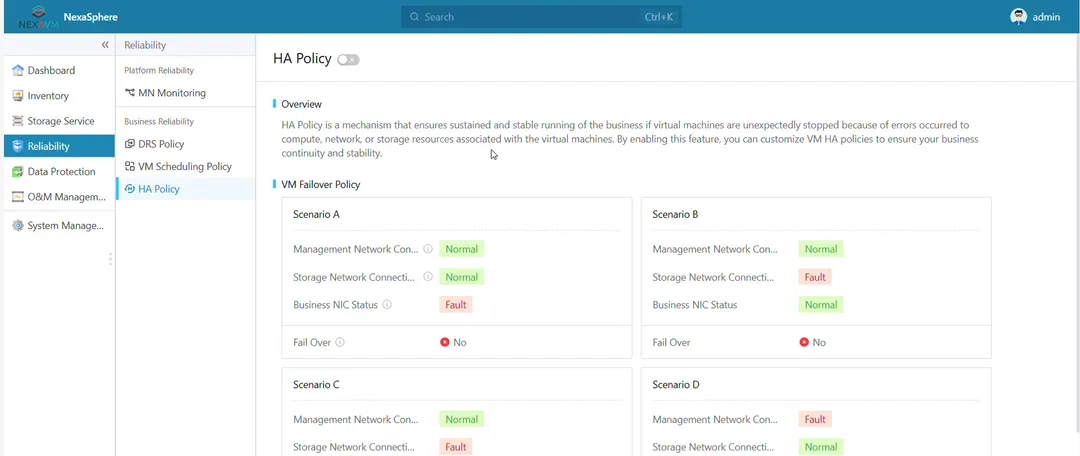The image size is (1080, 456).
Task: Click the Business Reliability group label
Action: [x=159, y=121]
